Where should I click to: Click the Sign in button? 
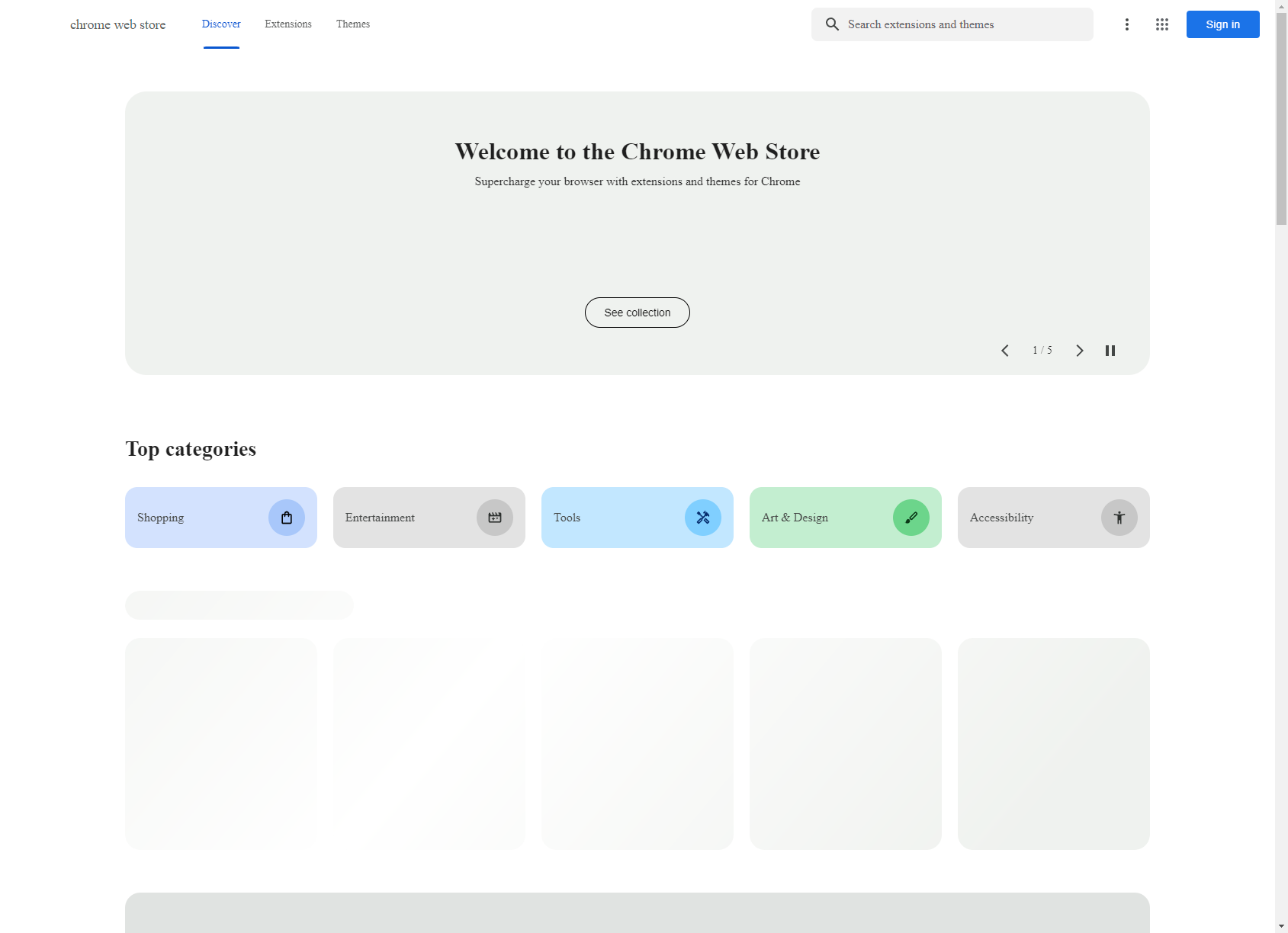pyautogui.click(x=1222, y=24)
